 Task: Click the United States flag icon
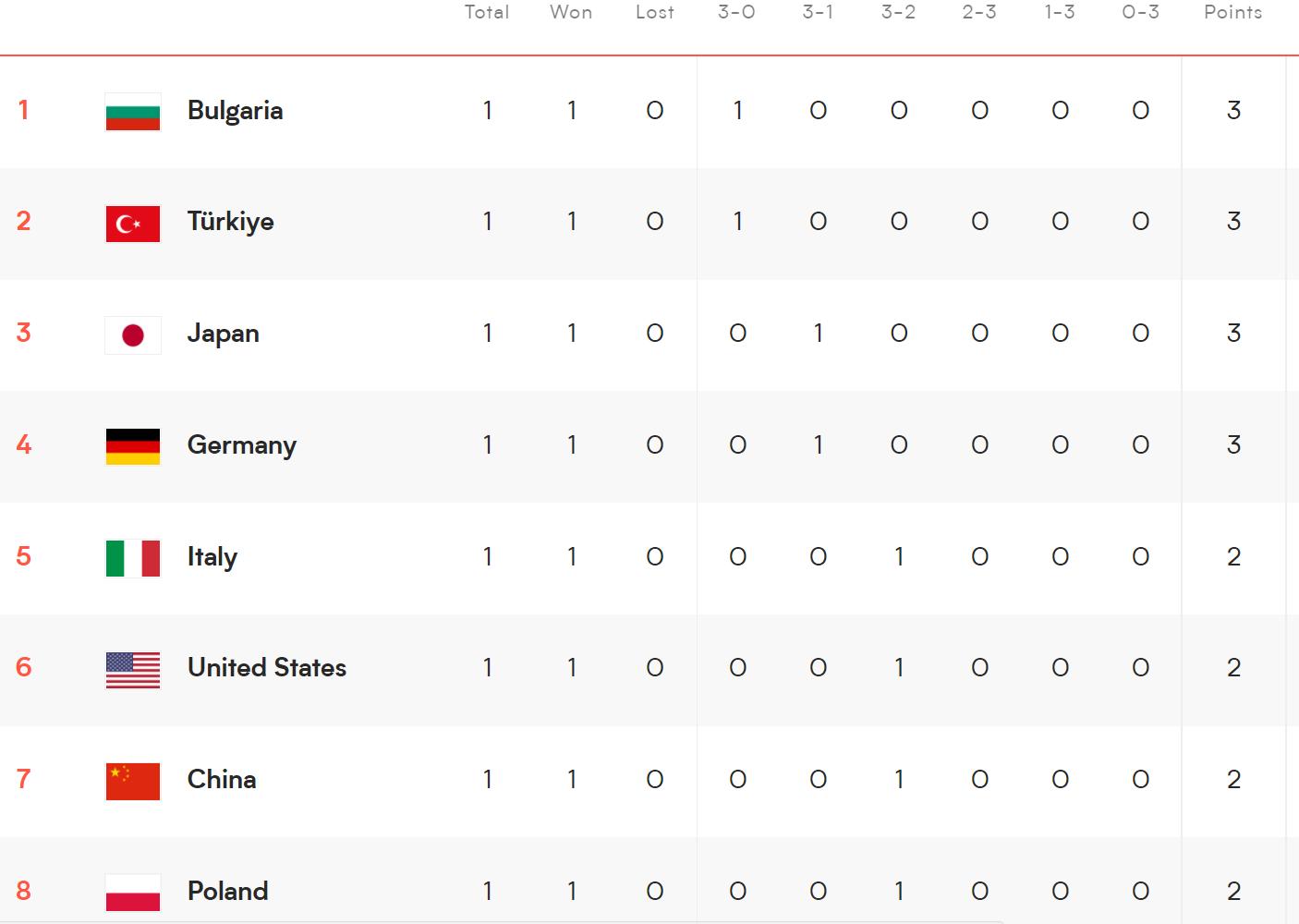(x=133, y=670)
